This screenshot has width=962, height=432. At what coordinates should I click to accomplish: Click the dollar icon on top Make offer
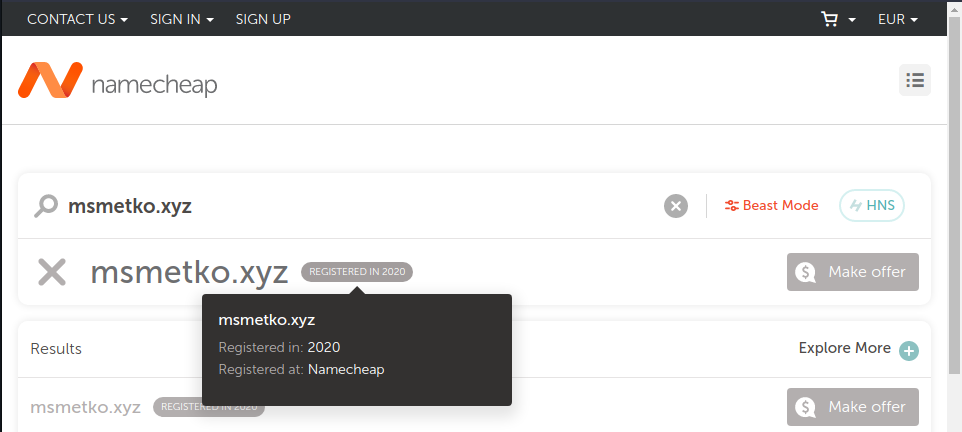coord(805,272)
